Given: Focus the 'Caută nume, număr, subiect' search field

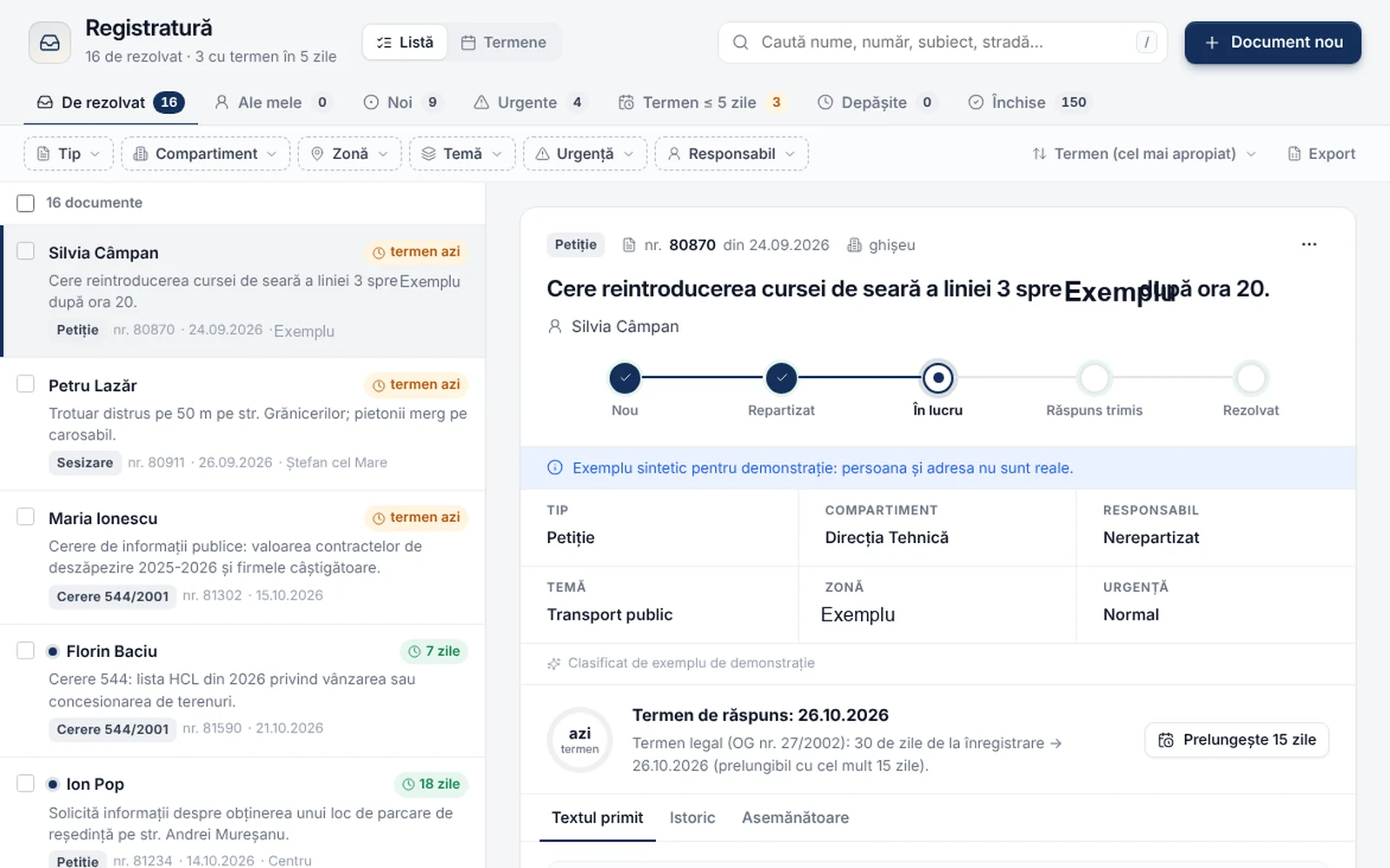Looking at the screenshot, I should tap(943, 43).
